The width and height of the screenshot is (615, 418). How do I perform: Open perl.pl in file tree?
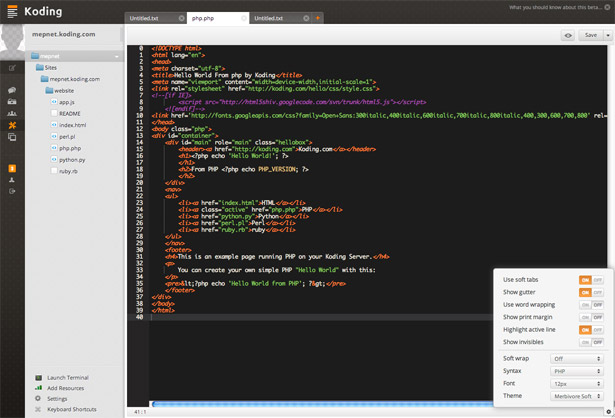point(67,136)
